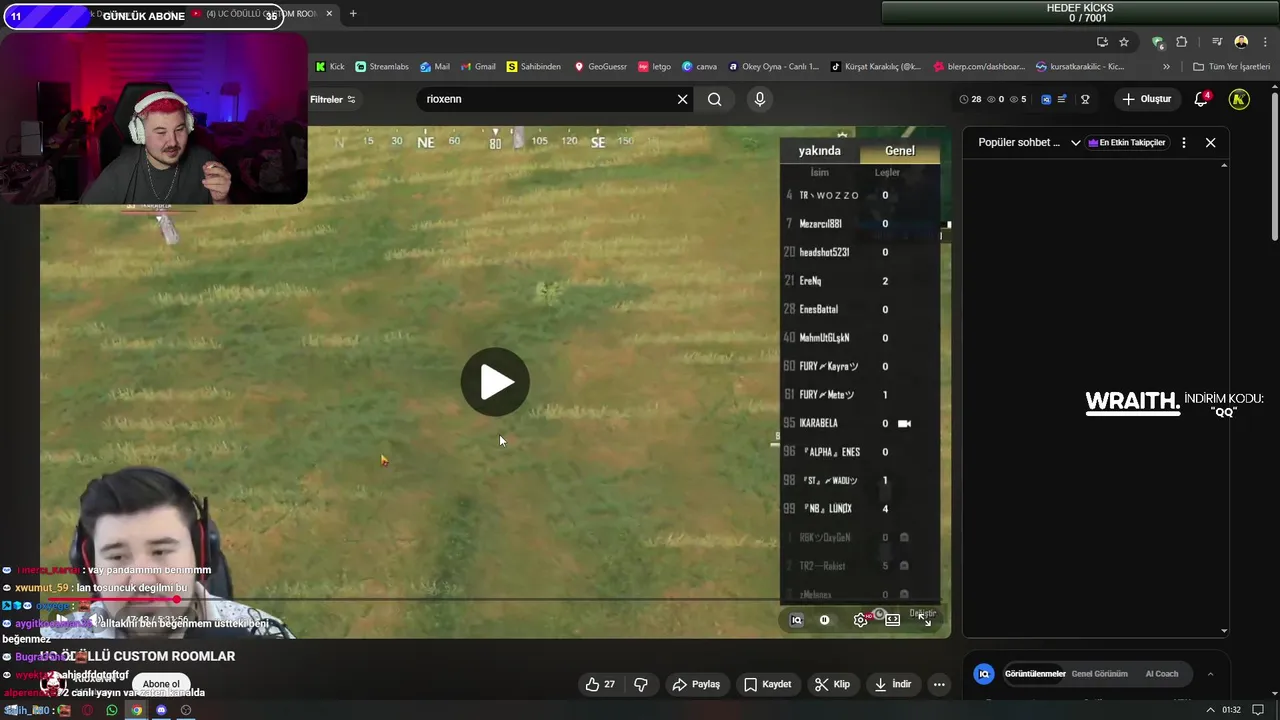Open the Oluştur create menu
Screen dimensions: 1280x720
pyautogui.click(x=1147, y=99)
